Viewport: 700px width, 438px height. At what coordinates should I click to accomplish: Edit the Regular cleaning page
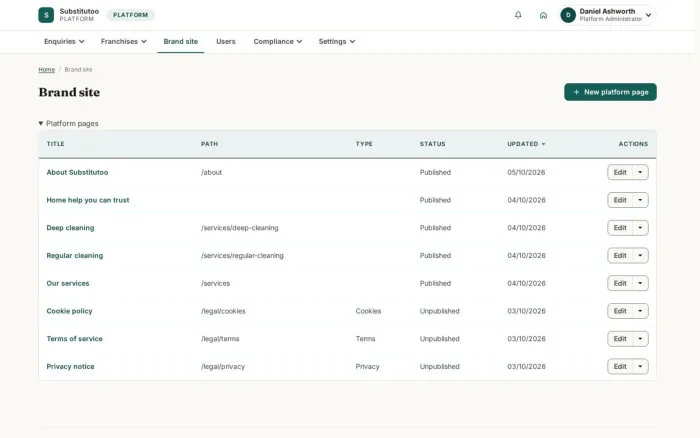click(x=620, y=255)
